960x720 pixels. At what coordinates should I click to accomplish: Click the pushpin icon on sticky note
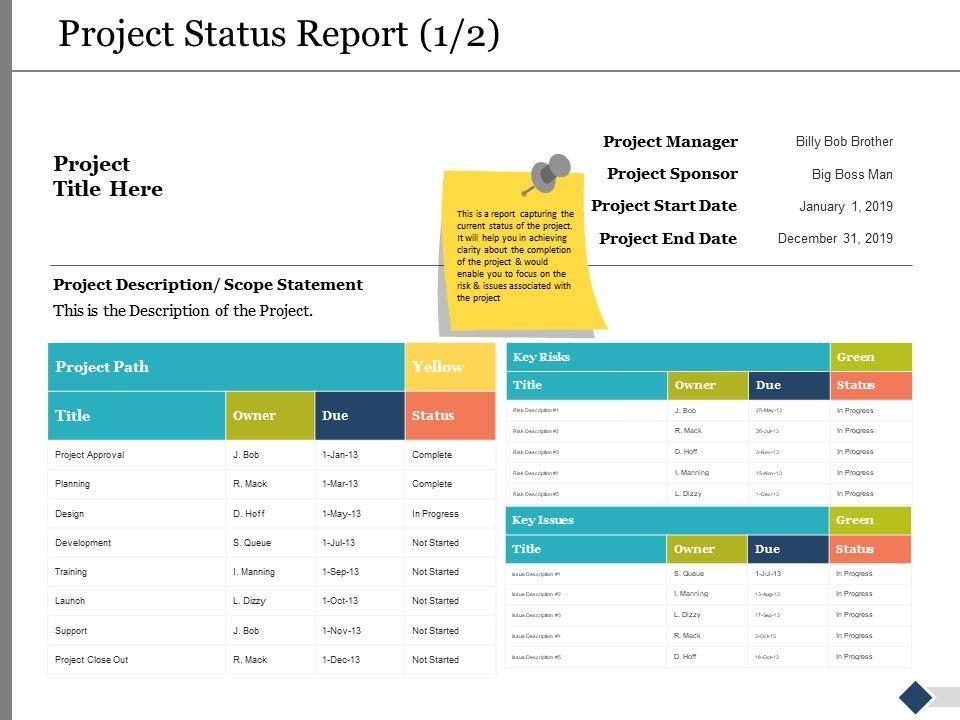point(548,174)
